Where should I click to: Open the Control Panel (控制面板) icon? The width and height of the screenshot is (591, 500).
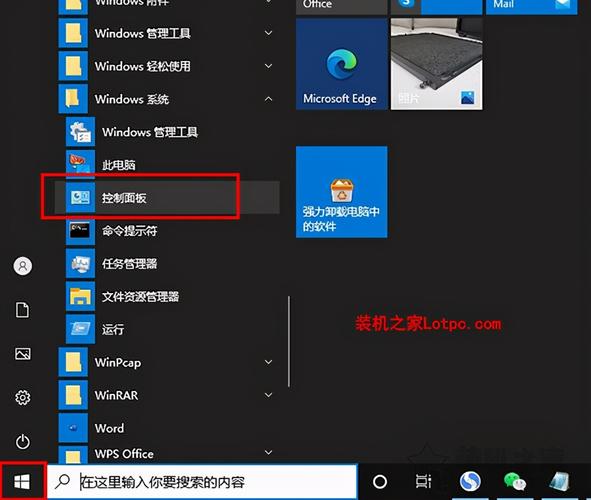pyautogui.click(x=80, y=197)
